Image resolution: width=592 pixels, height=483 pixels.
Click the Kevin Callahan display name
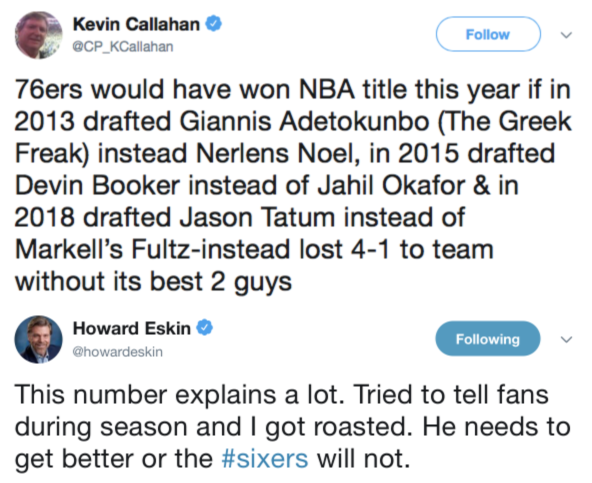click(x=136, y=25)
